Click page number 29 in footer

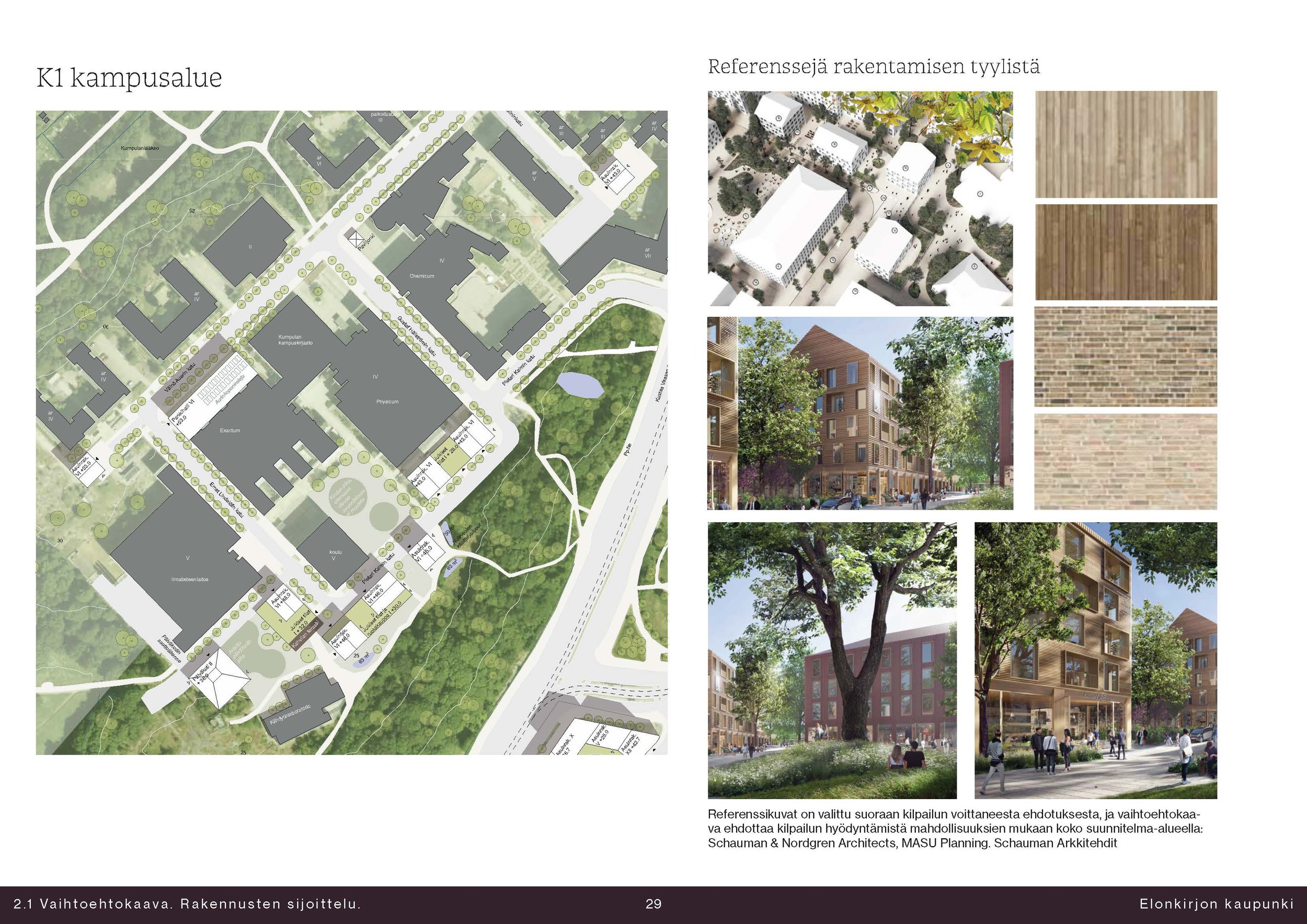[653, 904]
